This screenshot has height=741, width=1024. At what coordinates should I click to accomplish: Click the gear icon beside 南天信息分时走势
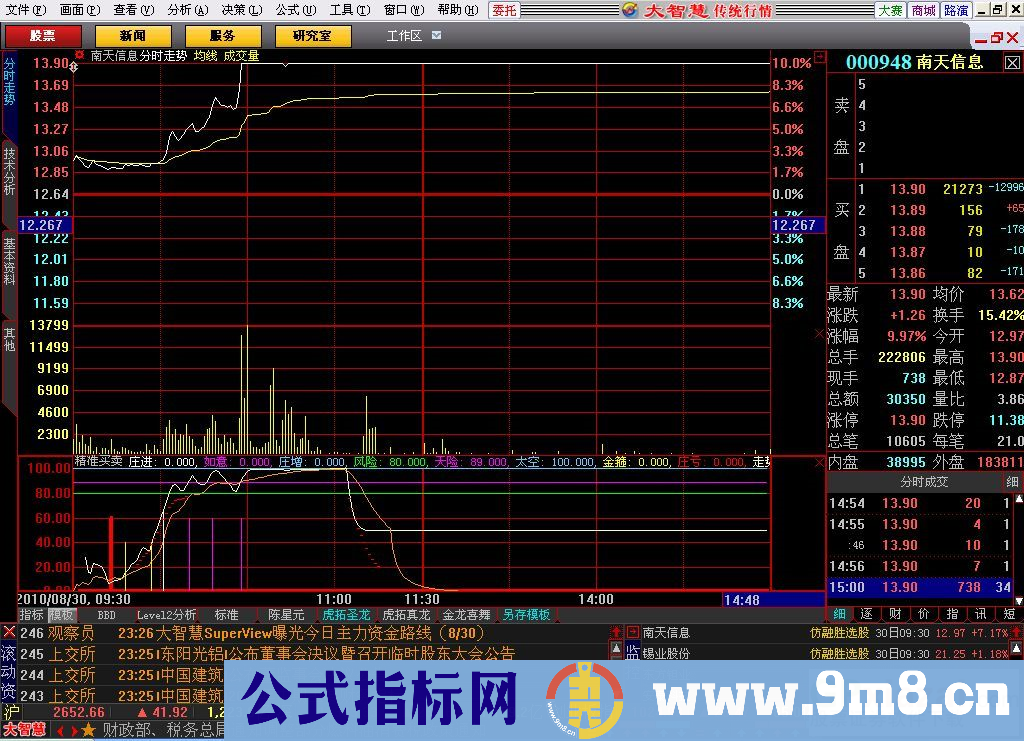[80, 56]
